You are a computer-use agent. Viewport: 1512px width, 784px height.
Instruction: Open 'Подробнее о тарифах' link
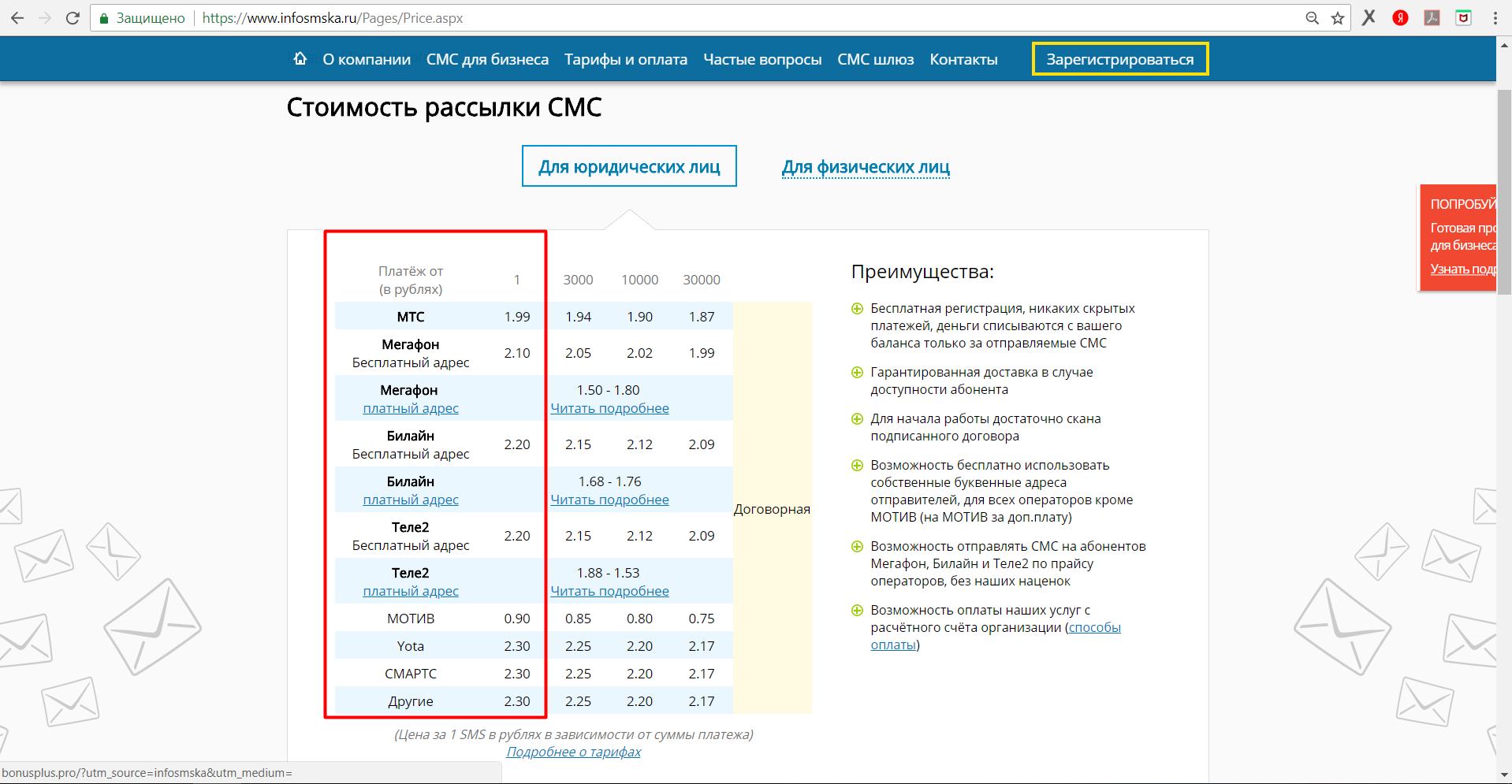pyautogui.click(x=573, y=752)
